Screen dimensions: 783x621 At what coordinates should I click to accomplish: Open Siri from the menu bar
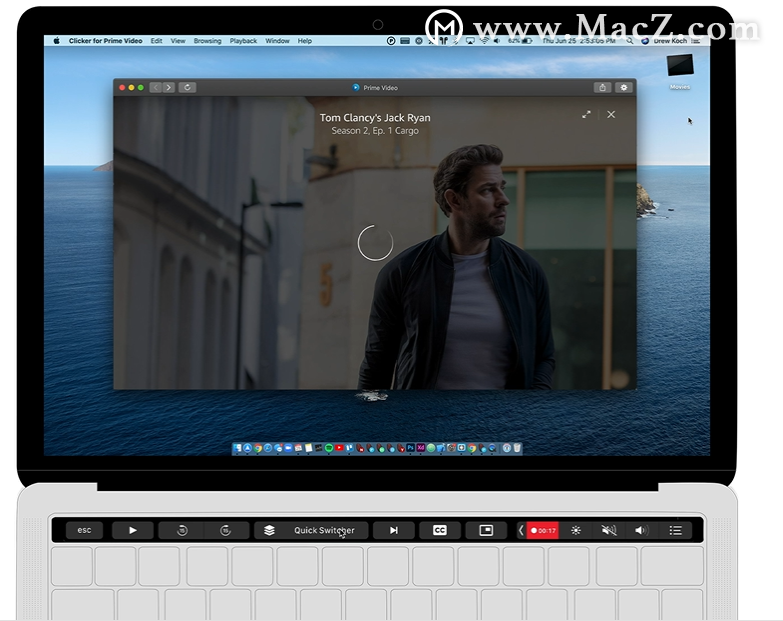click(x=645, y=41)
